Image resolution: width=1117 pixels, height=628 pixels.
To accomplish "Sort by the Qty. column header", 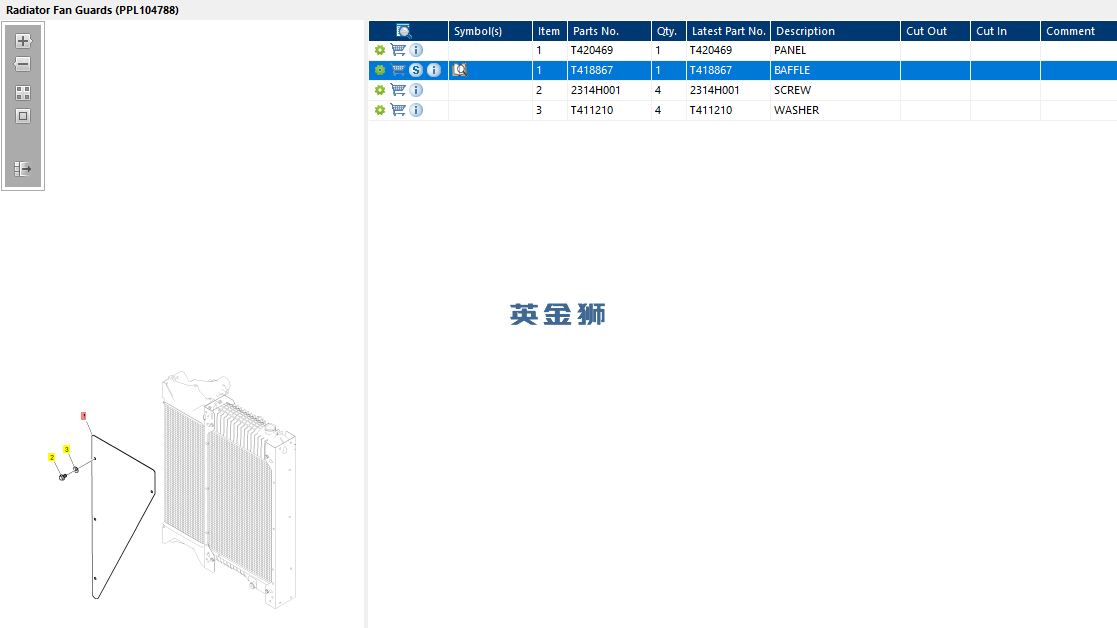I will pos(669,31).
